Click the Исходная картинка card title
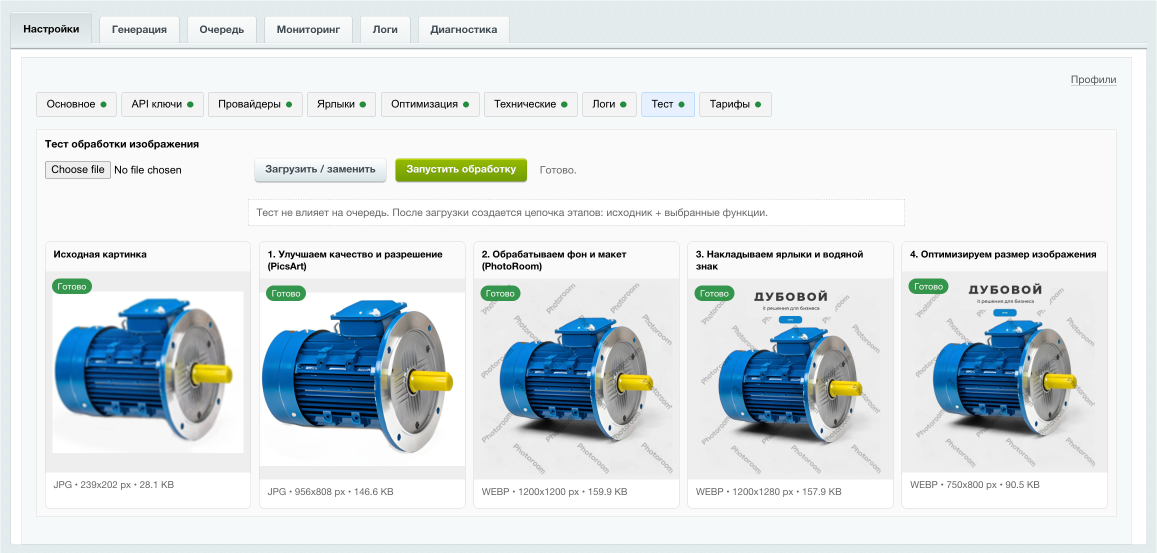 [x=100, y=254]
